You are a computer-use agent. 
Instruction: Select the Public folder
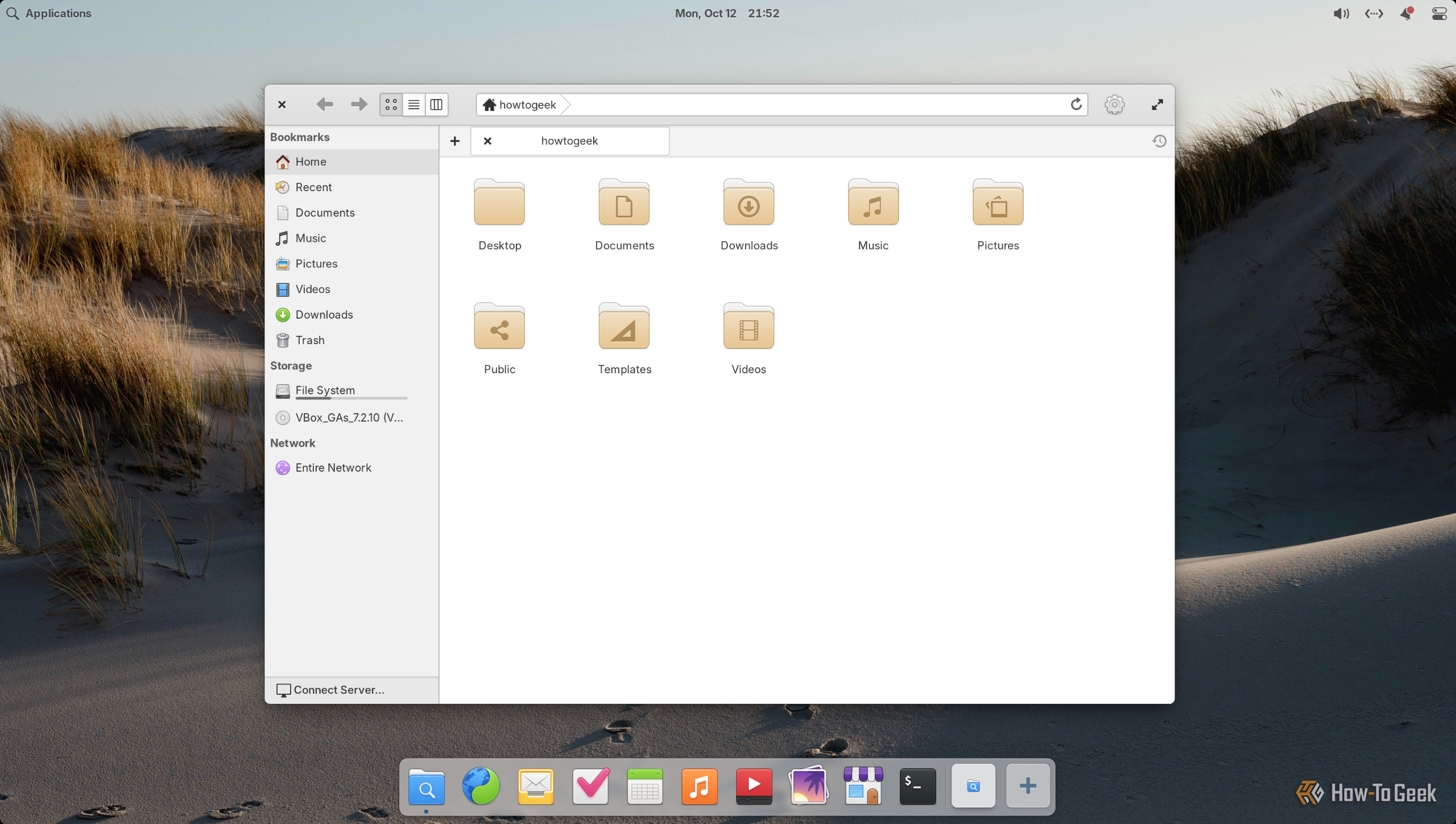(499, 340)
